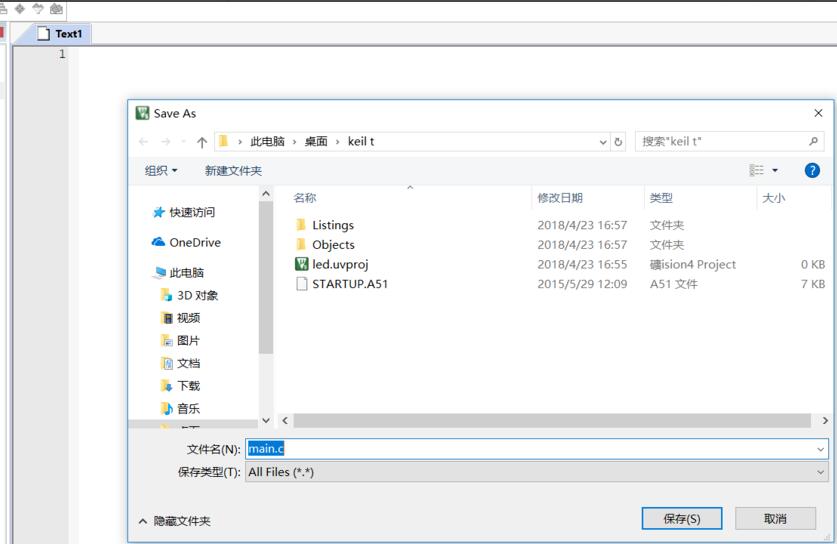
Task: Open the Listings folder
Action: click(x=332, y=225)
